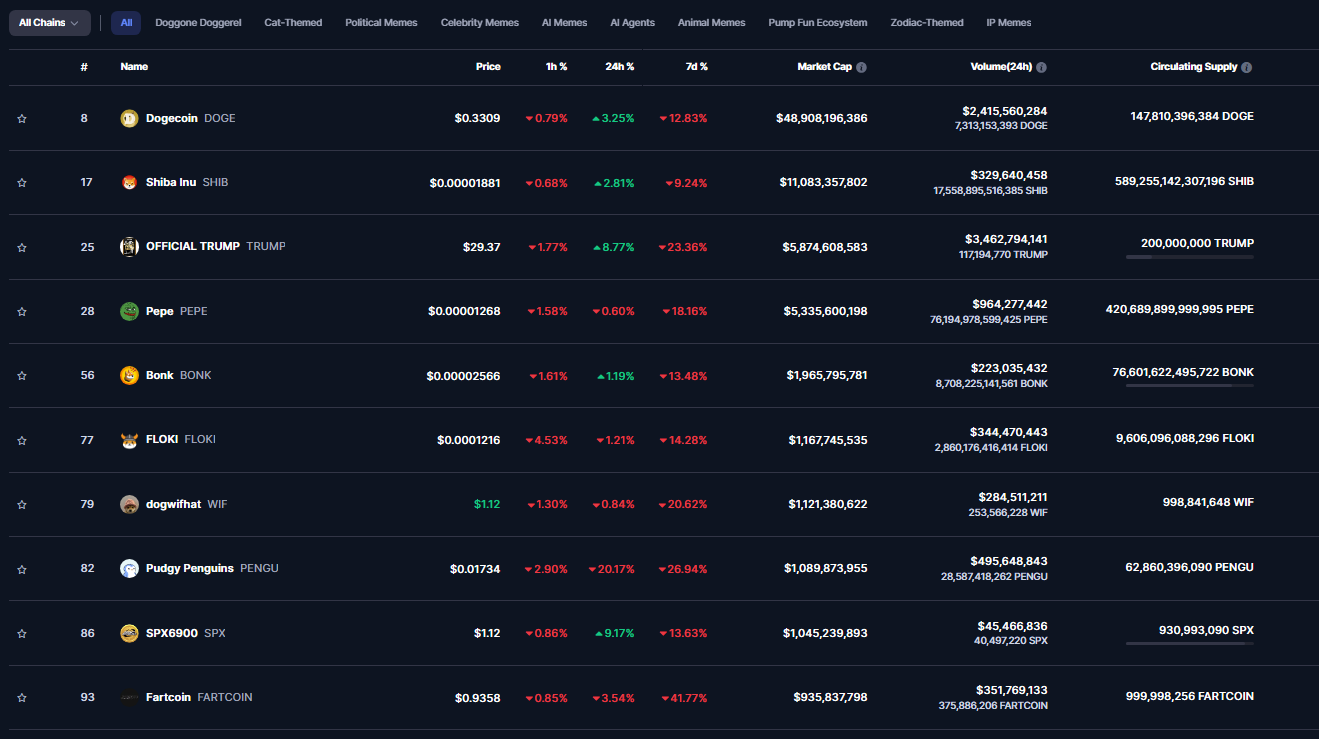
Task: Open the Pudgy Penguins coin page link
Action: (x=189, y=568)
